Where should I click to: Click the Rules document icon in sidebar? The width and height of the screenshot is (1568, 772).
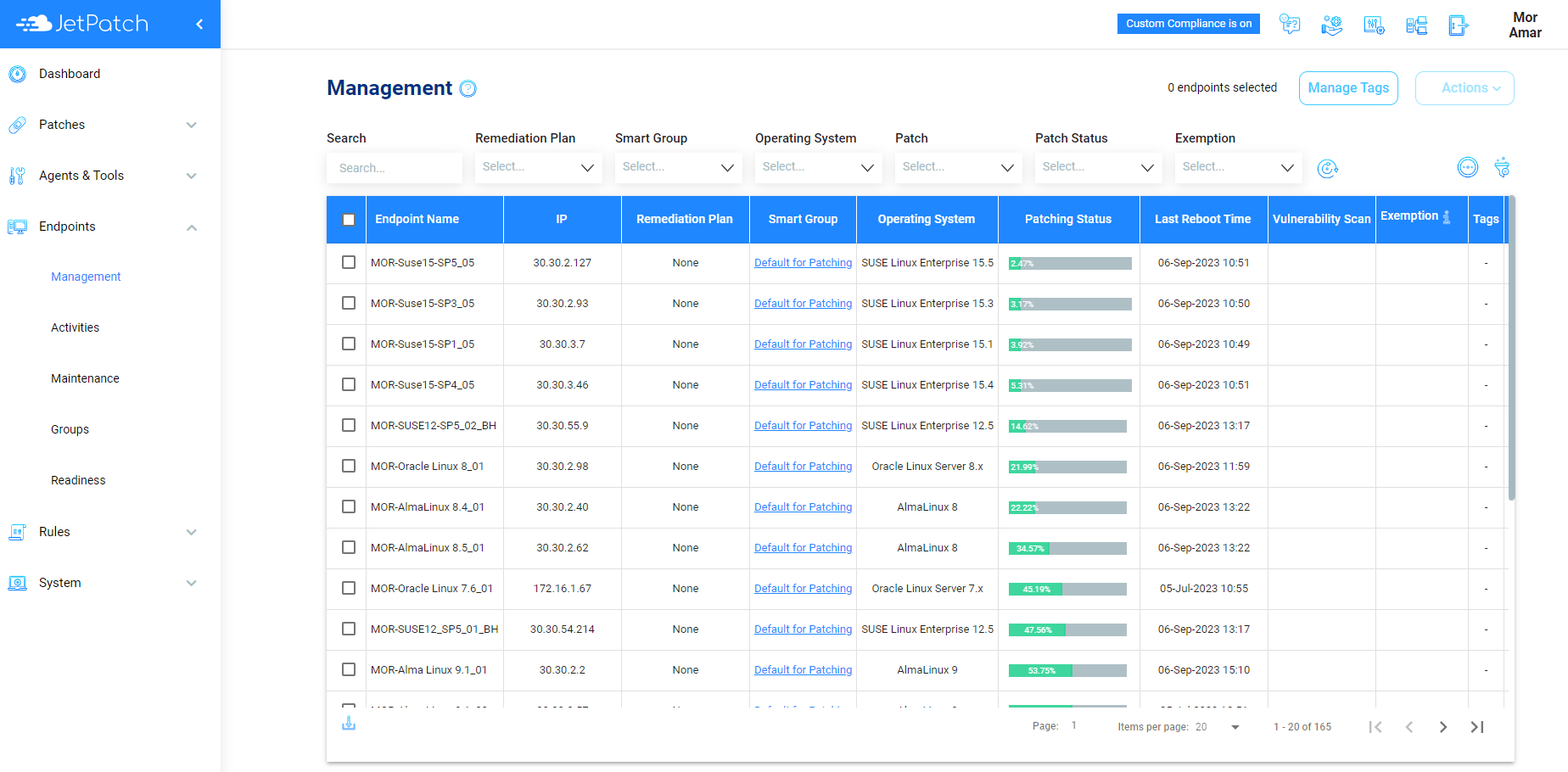click(17, 532)
